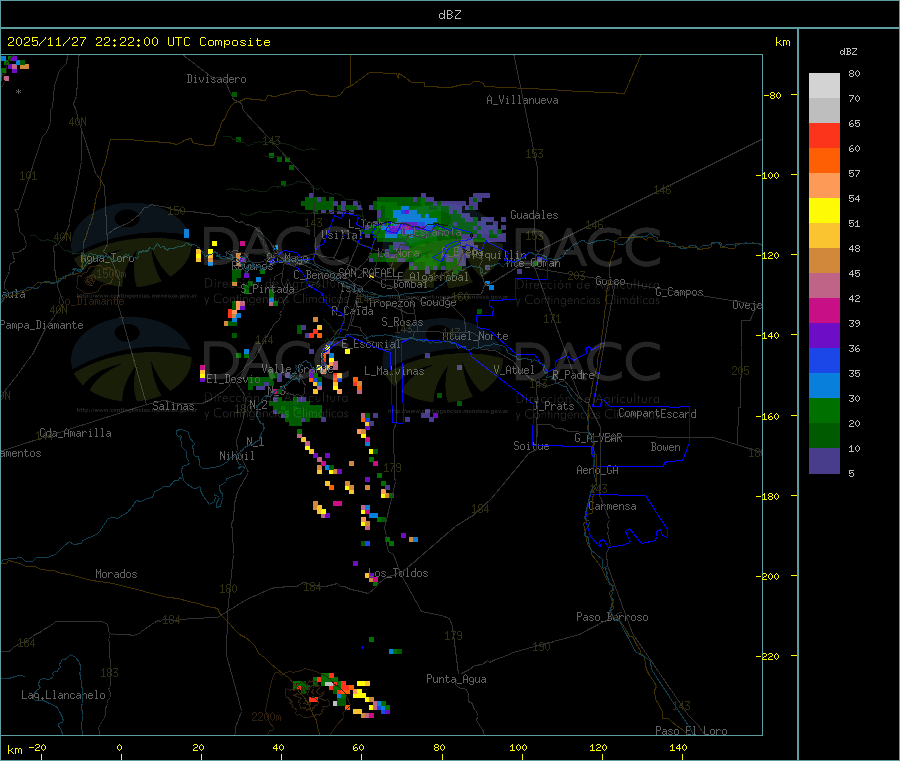This screenshot has width=900, height=761.
Task: Click the 'Lag.Llancanelo' label
Action: [x=64, y=695]
